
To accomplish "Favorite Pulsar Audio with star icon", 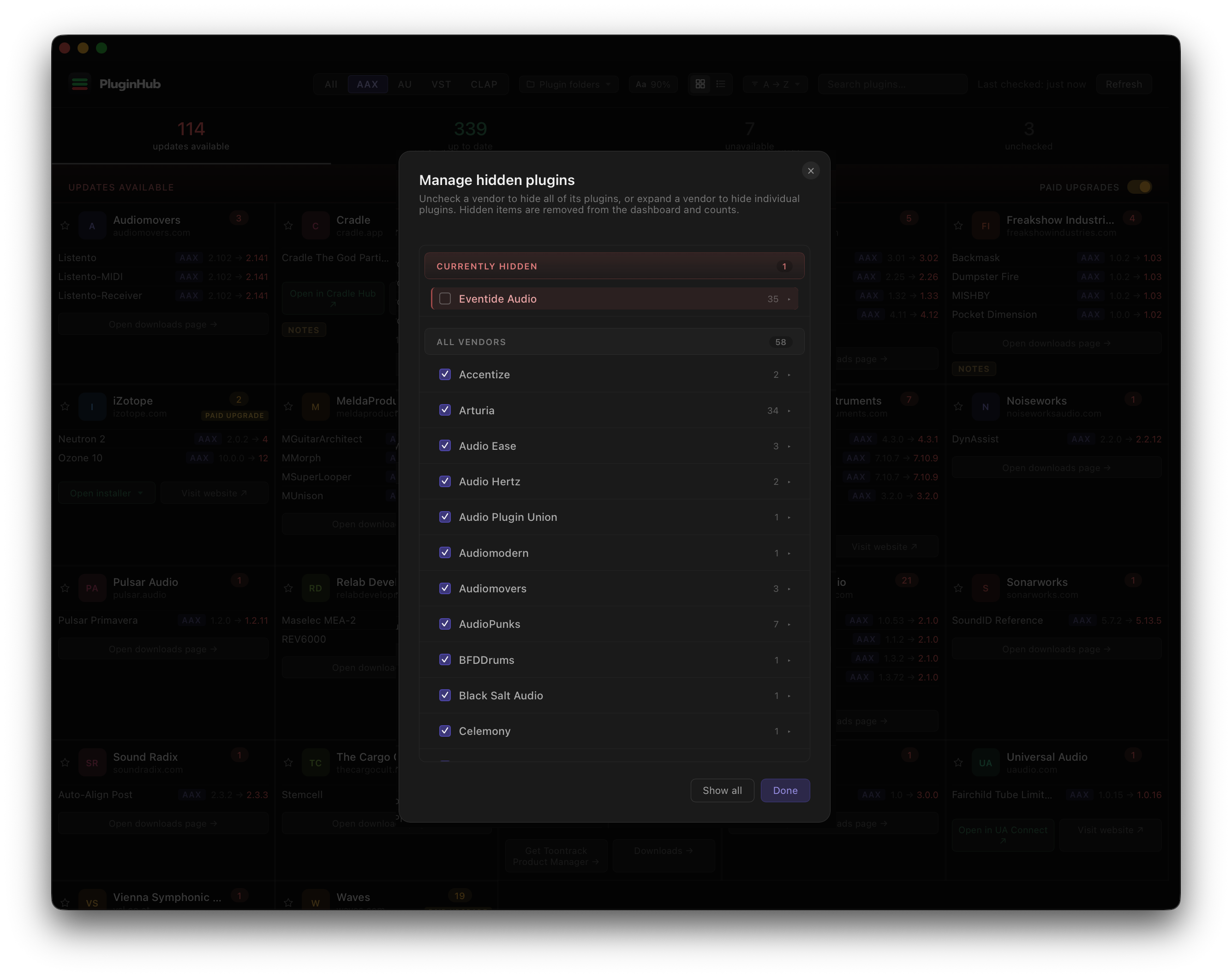I will (65, 588).
